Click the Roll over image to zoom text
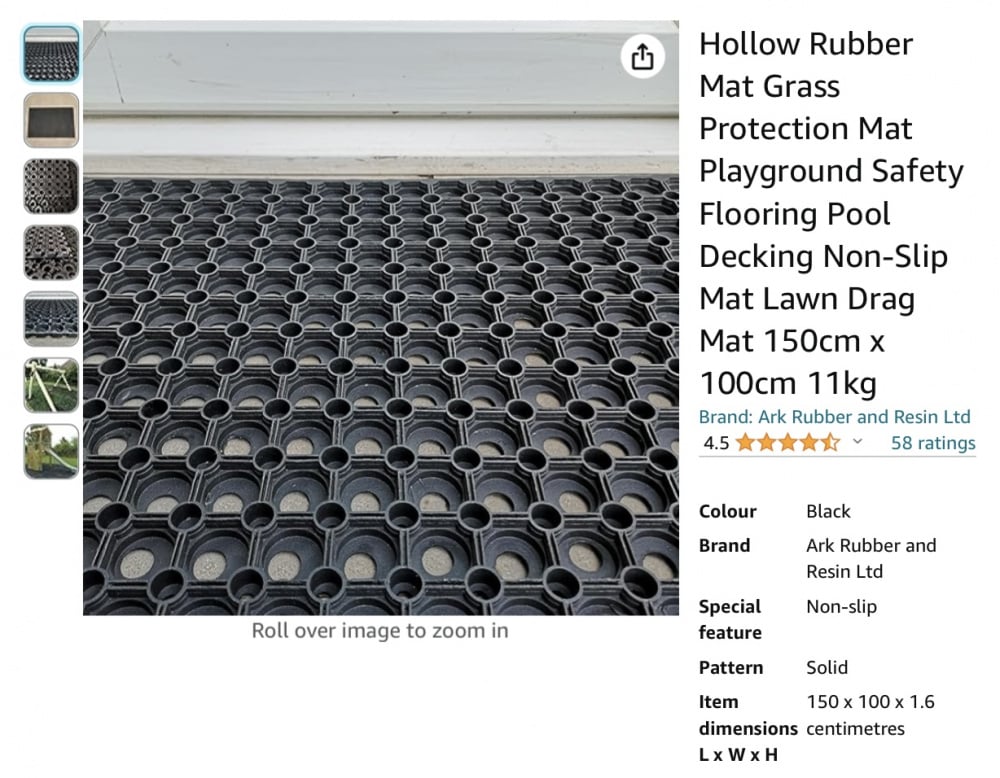The width and height of the screenshot is (1000, 778). click(380, 631)
